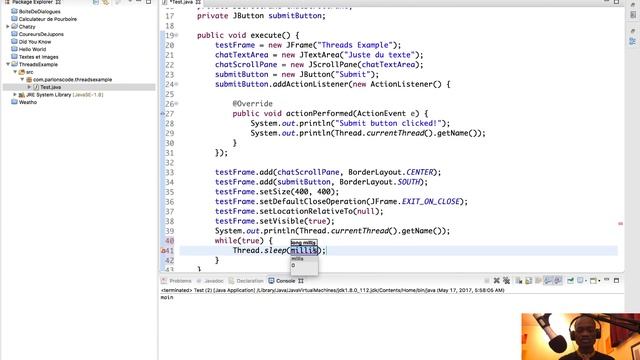Viewport: 640px width, 360px height.
Task: Click the src folder icon
Action: (x=22, y=72)
